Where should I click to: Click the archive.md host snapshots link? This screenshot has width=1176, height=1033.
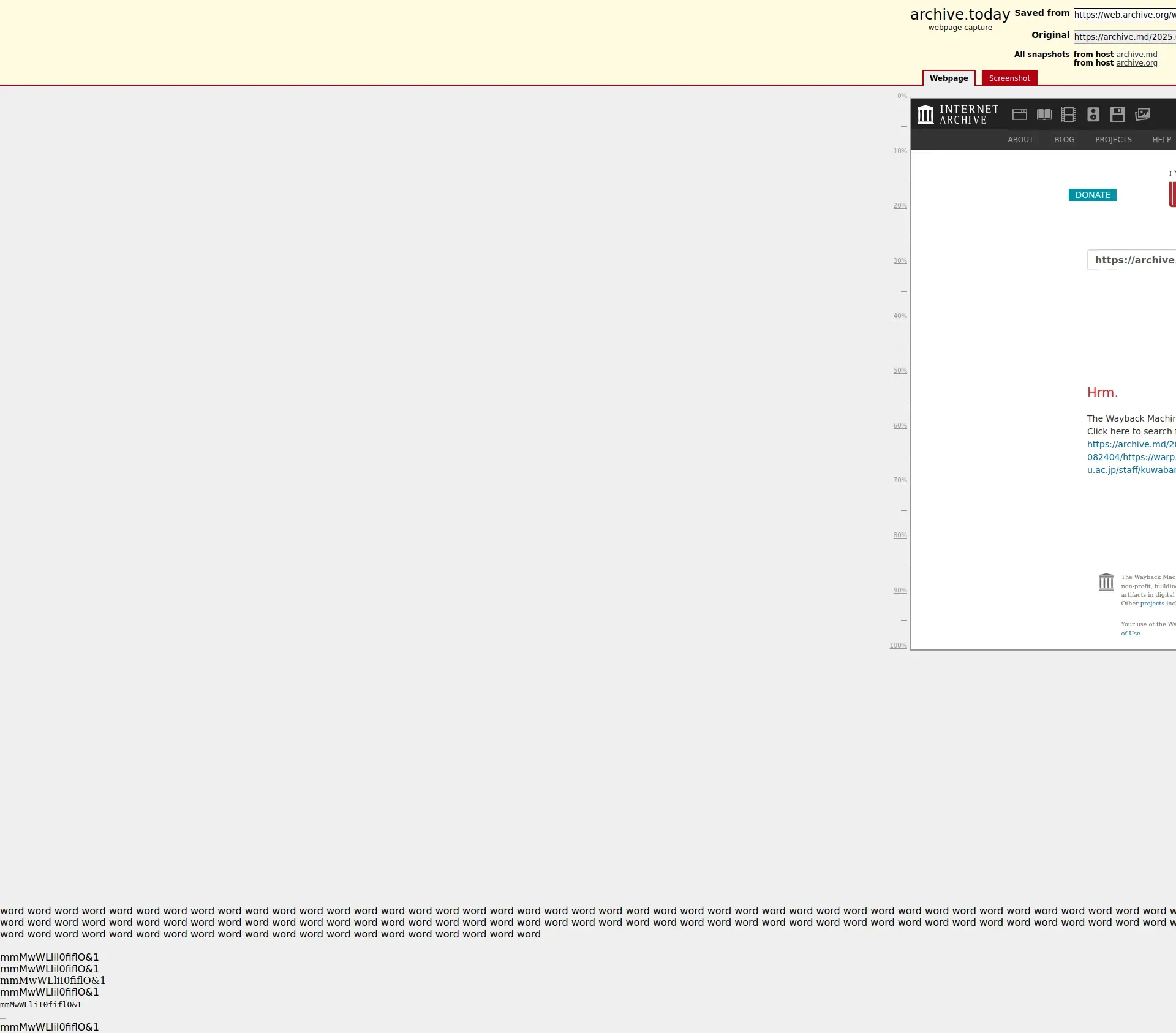(x=1136, y=55)
